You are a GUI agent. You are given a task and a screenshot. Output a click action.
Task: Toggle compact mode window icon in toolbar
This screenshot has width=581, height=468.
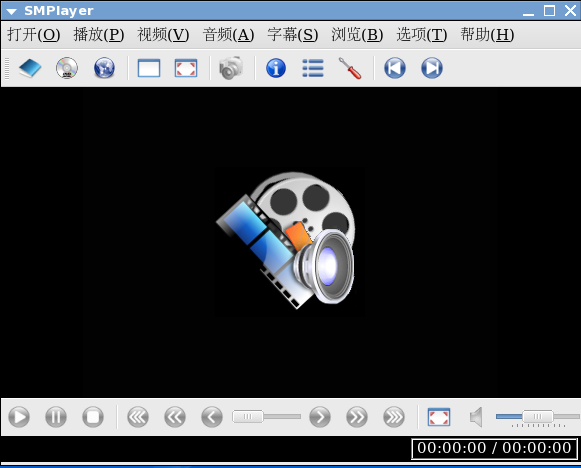(149, 68)
